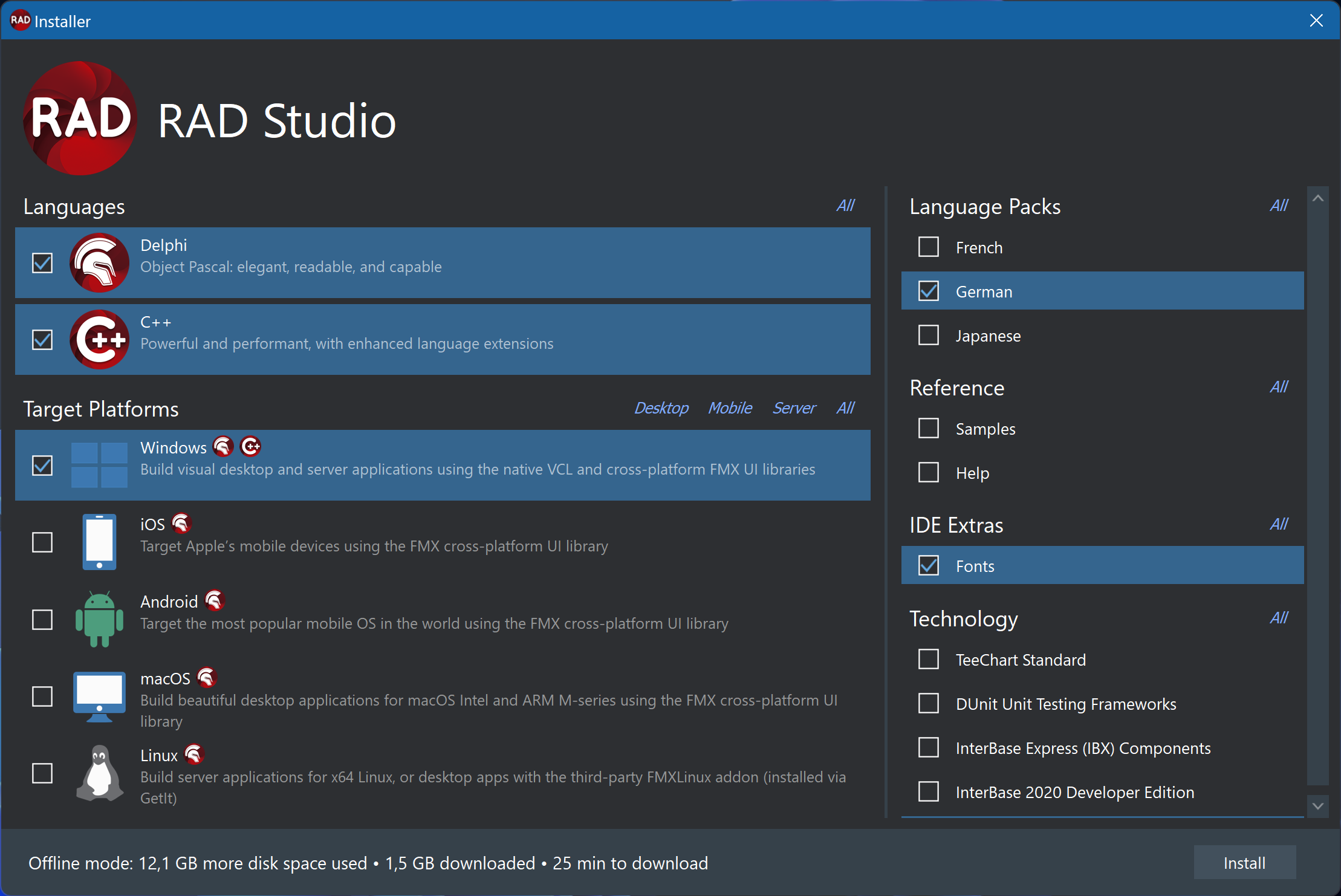Select All IDE Extras link

(1279, 524)
